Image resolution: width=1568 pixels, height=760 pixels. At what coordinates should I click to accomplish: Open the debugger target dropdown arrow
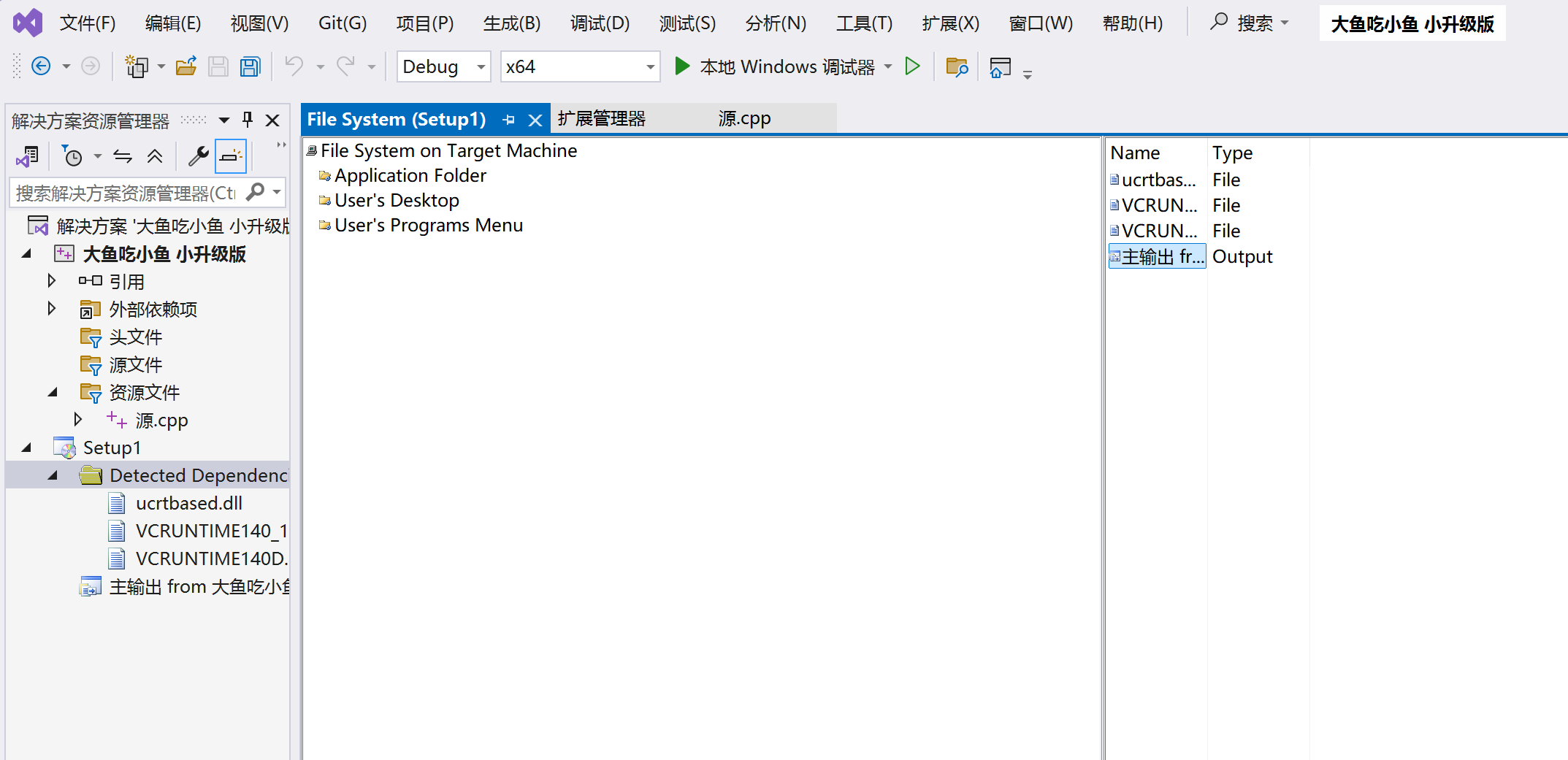[x=888, y=66]
